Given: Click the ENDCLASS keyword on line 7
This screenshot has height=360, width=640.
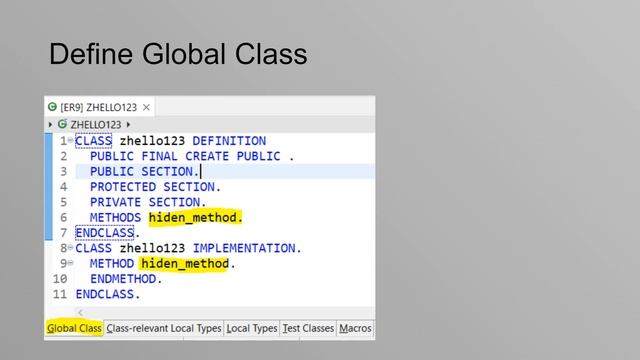Looking at the screenshot, I should [x=105, y=233].
